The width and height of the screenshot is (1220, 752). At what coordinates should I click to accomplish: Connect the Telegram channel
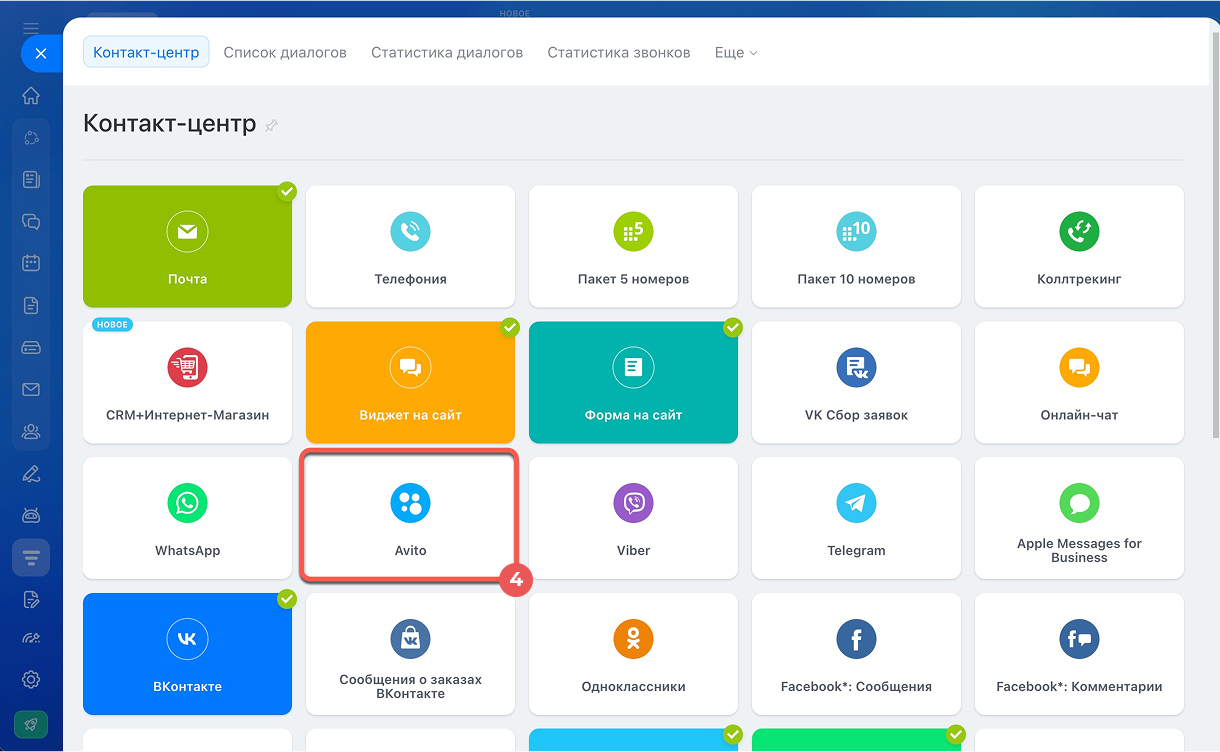(x=856, y=518)
